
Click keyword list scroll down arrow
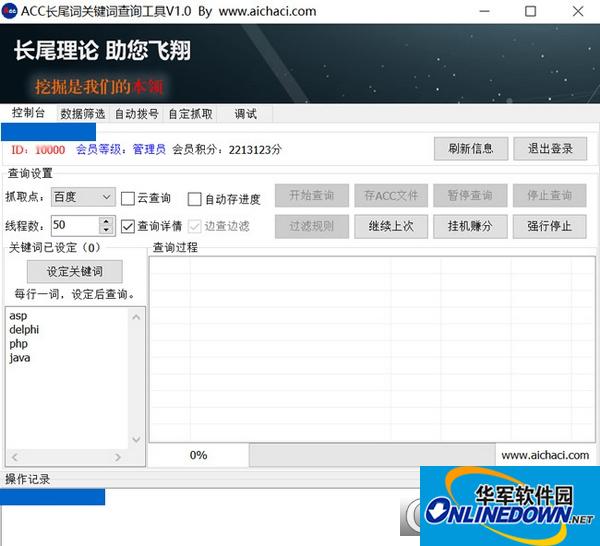136,440
